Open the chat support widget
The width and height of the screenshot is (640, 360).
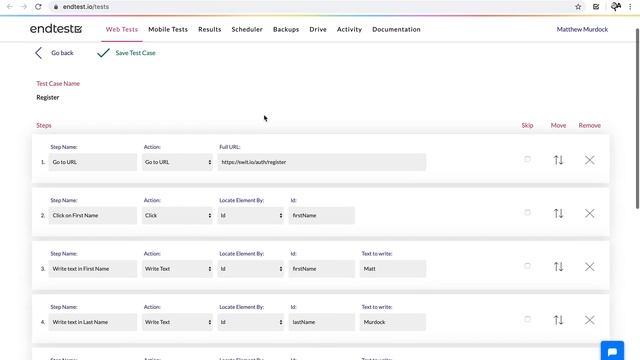point(612,351)
